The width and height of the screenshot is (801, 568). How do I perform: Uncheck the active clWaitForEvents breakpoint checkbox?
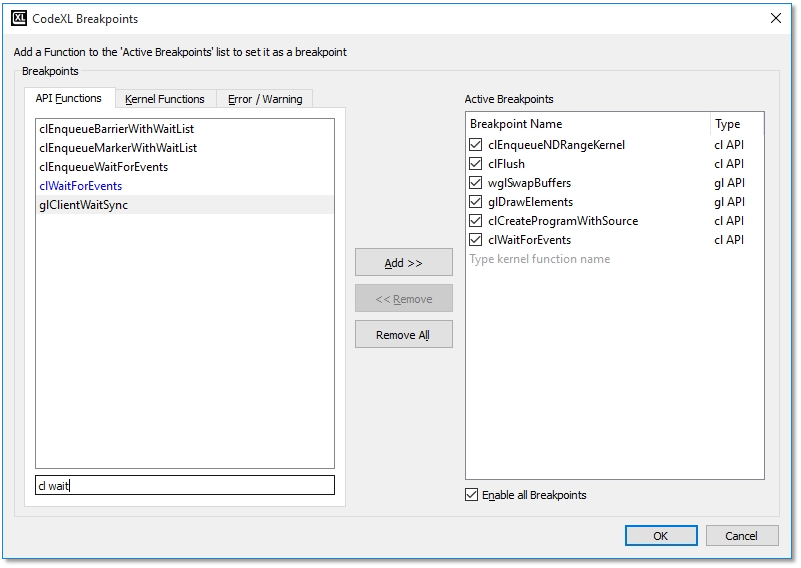pyautogui.click(x=476, y=240)
